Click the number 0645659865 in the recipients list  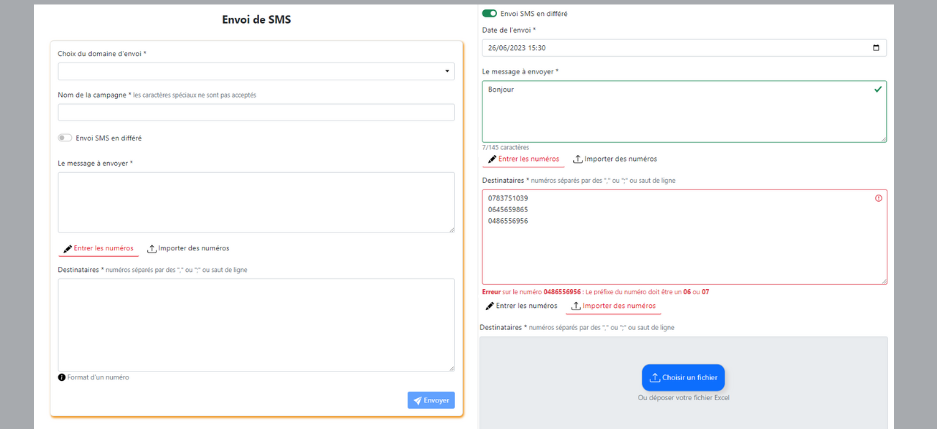[x=508, y=210]
